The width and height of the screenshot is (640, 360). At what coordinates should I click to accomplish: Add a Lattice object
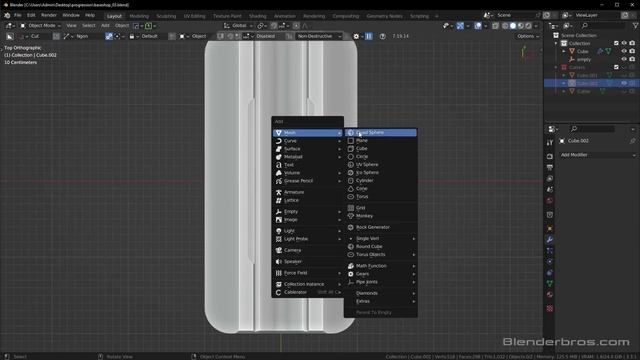tap(308, 200)
